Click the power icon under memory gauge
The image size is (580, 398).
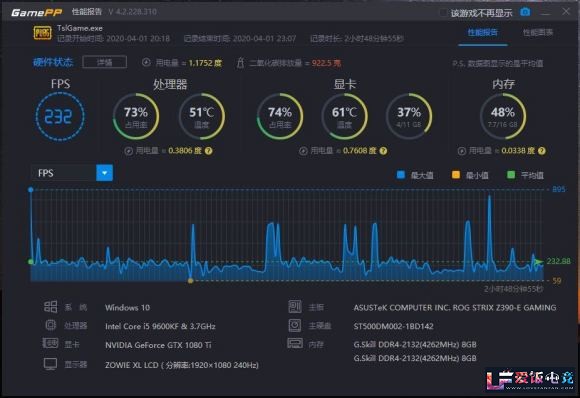coord(461,151)
